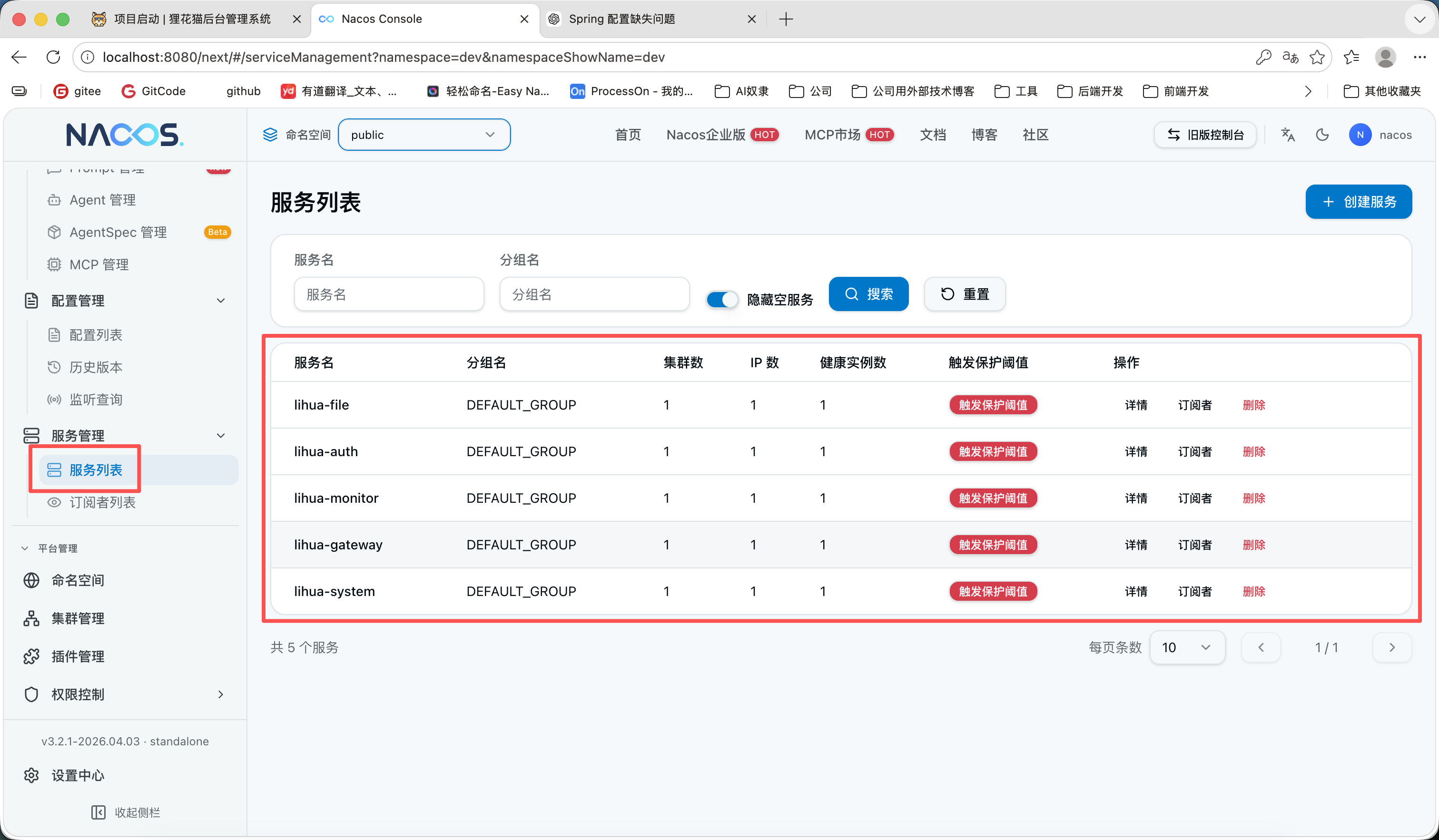This screenshot has height=840, width=1439.
Task: Click the browser password key icon
Action: point(1263,57)
